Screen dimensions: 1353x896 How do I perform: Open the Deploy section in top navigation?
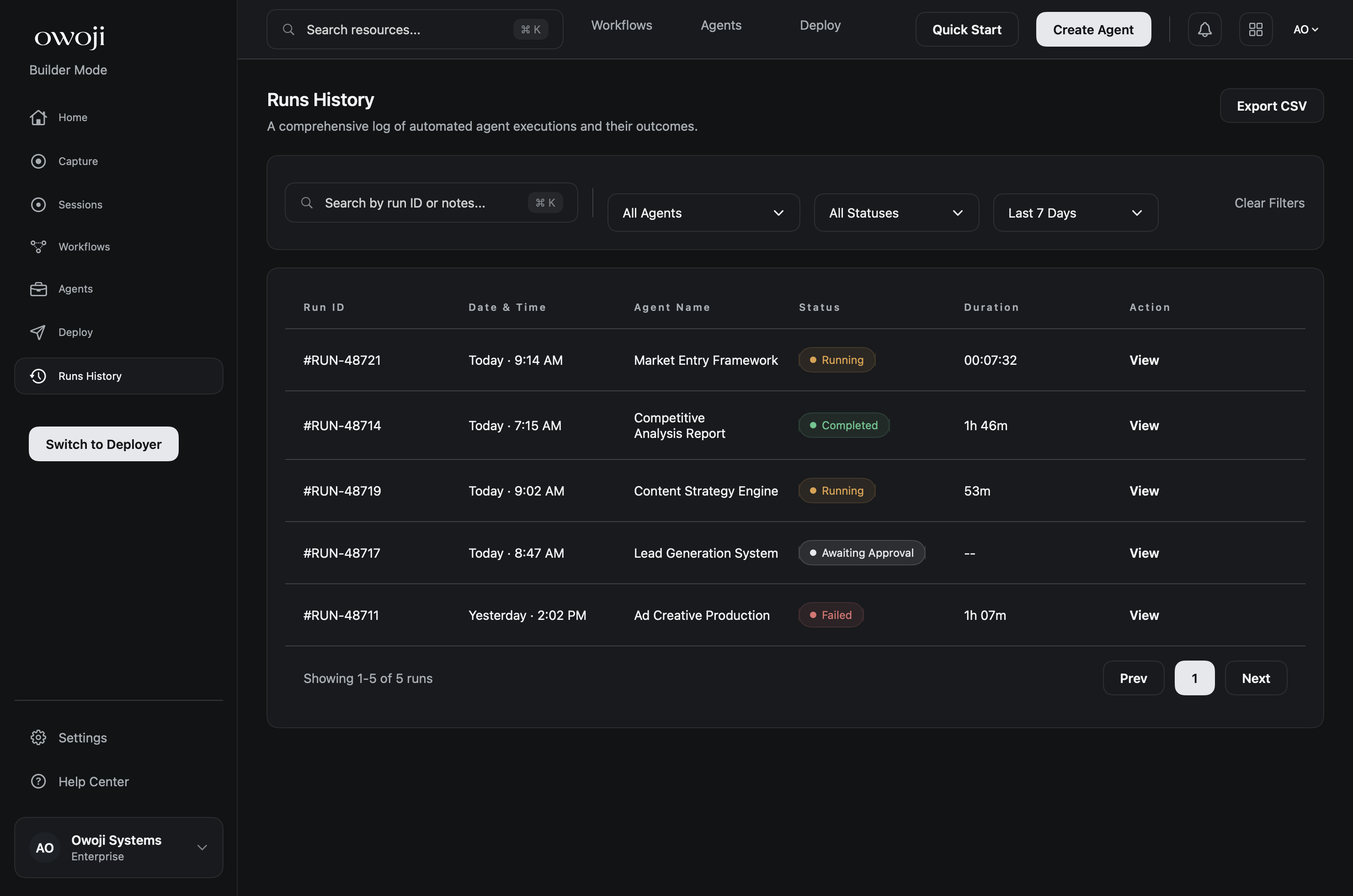820,25
